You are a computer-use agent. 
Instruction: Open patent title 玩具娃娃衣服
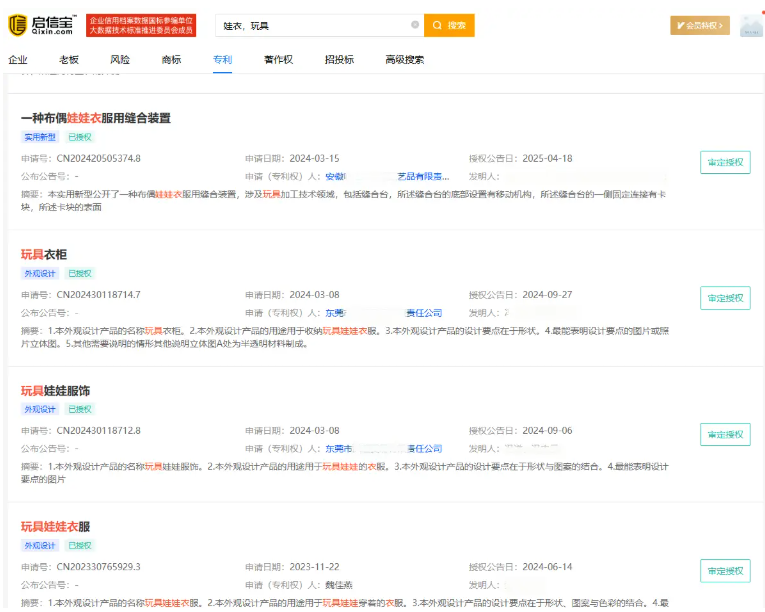(55, 527)
